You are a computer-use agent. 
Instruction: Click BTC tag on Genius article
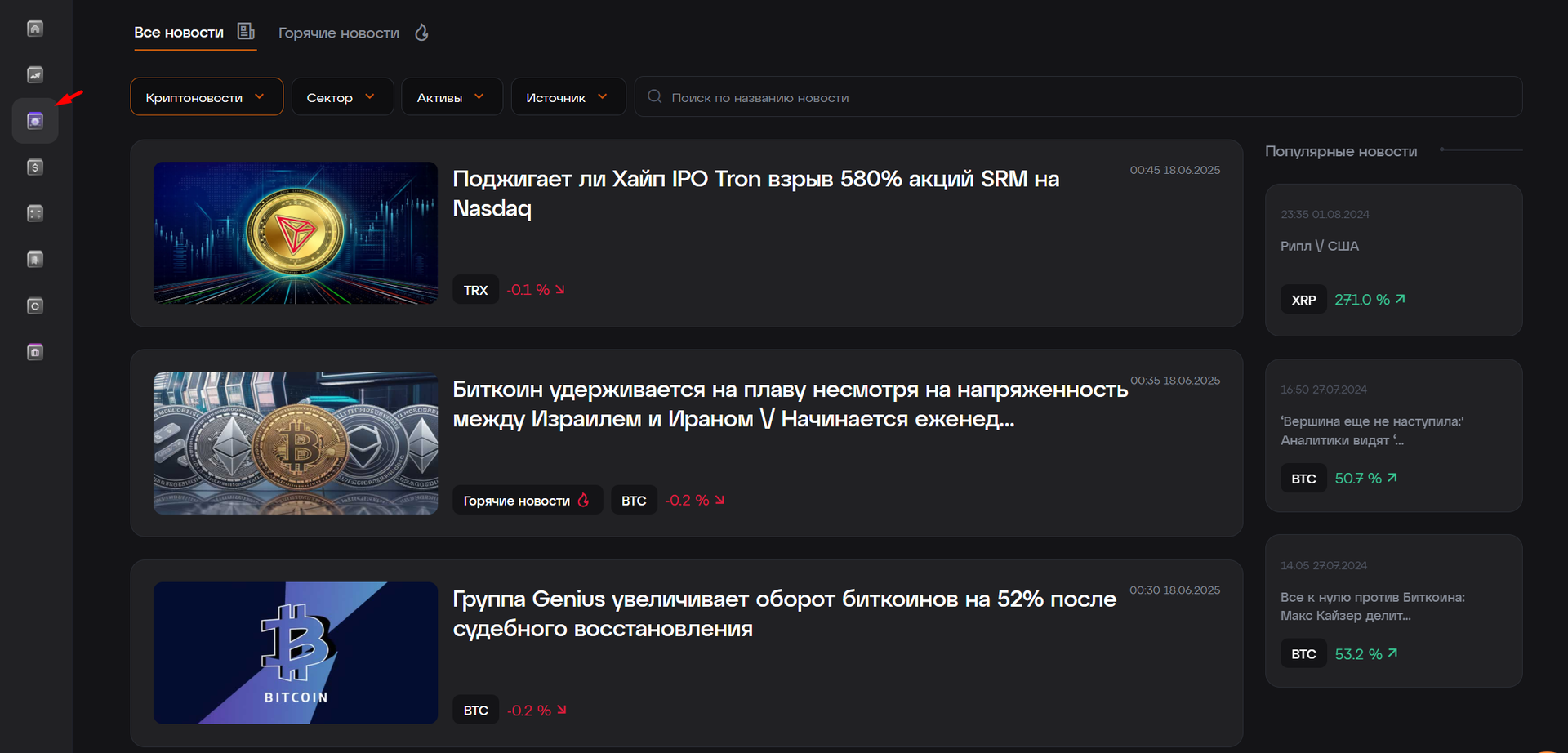(476, 711)
